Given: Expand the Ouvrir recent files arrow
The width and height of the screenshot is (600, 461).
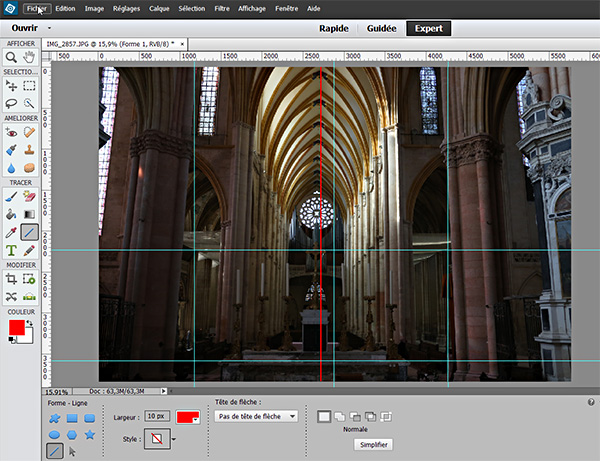Looking at the screenshot, I should [x=49, y=28].
